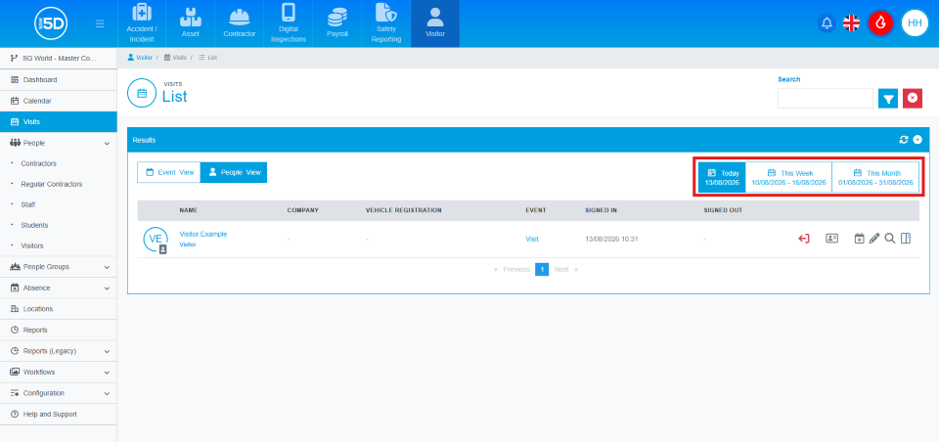The image size is (939, 442).
Task: Click the VEHICLE REGISTRATION column header
Action: point(403,211)
